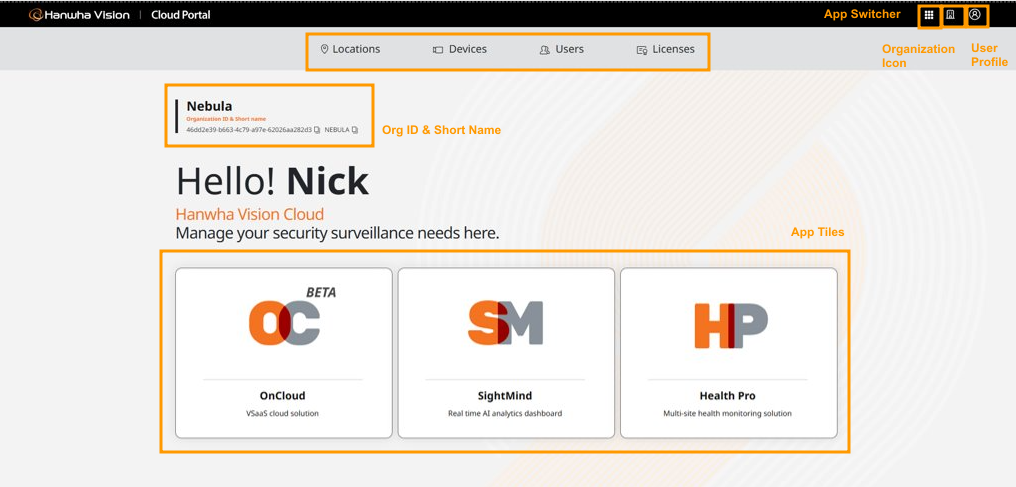
Task: Click 'Organization ID & Short name' small label
Action: pos(226,119)
